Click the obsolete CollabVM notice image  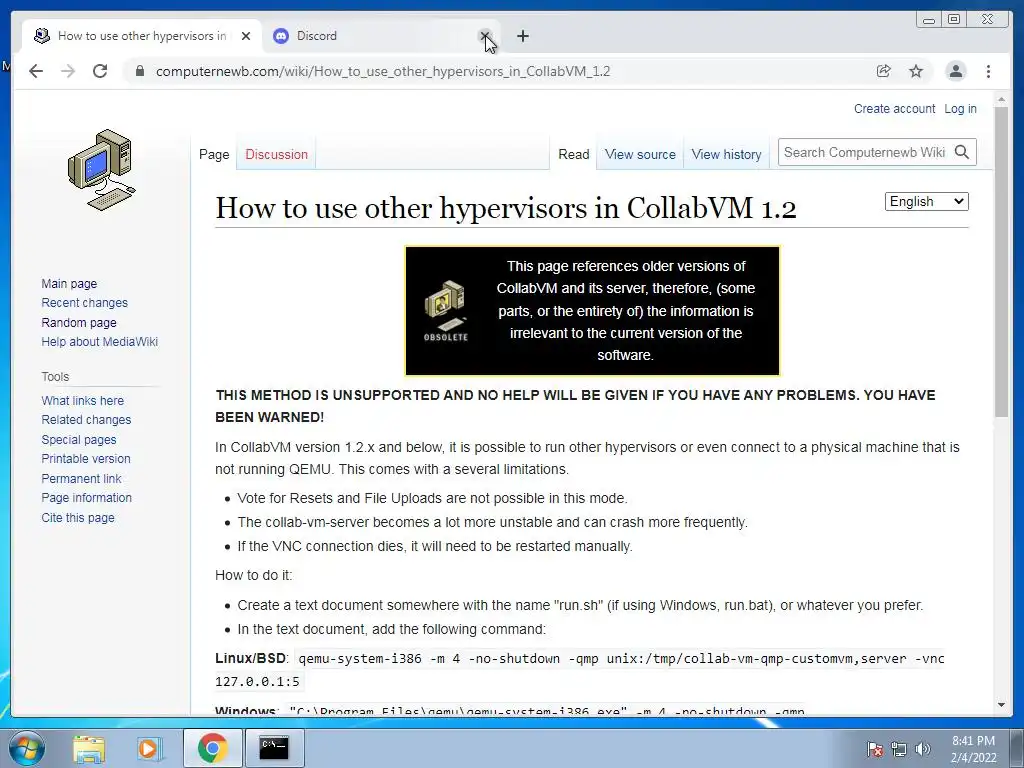(x=446, y=310)
